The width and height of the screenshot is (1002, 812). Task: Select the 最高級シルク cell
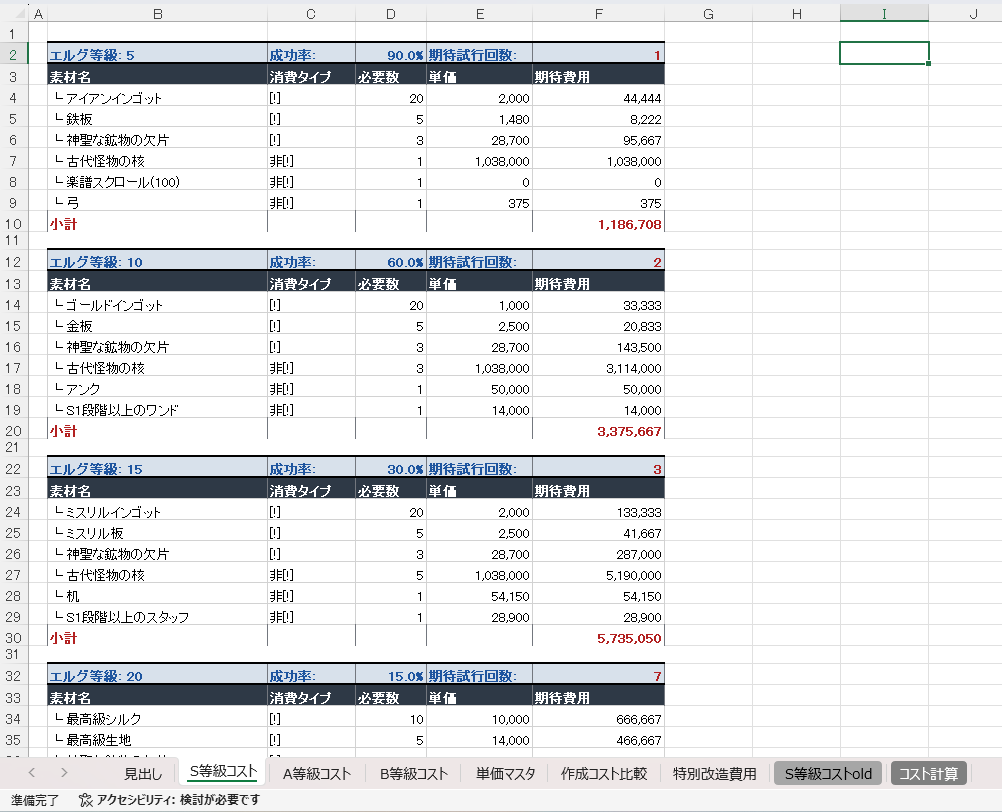click(157, 719)
